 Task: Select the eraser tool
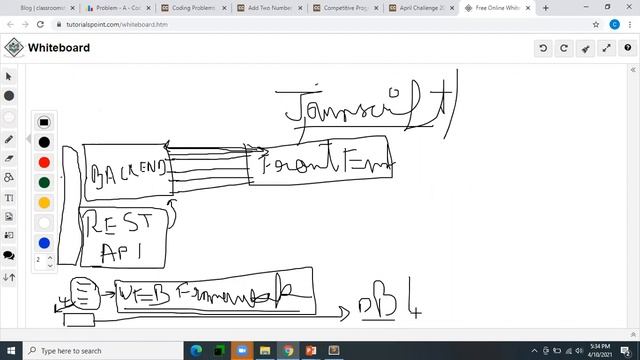9,158
